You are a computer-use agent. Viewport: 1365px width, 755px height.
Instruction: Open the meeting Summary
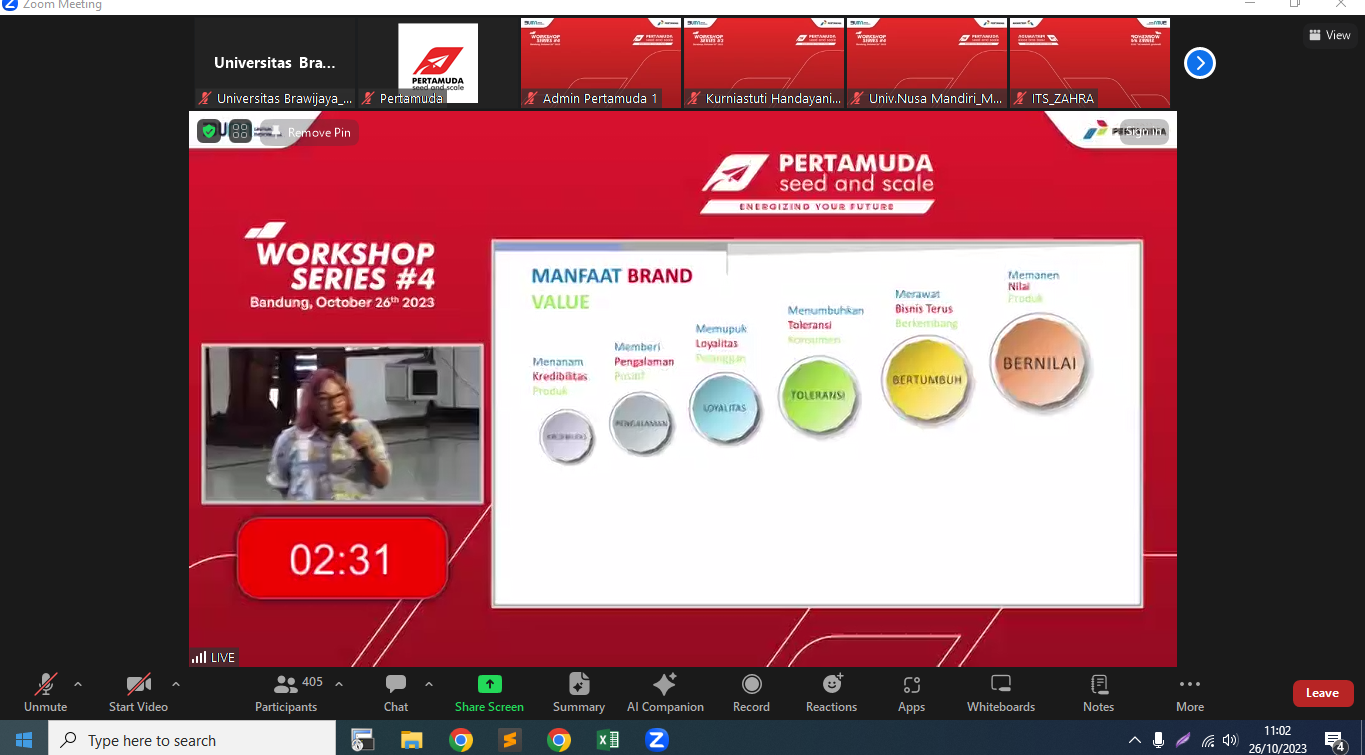pyautogui.click(x=579, y=693)
